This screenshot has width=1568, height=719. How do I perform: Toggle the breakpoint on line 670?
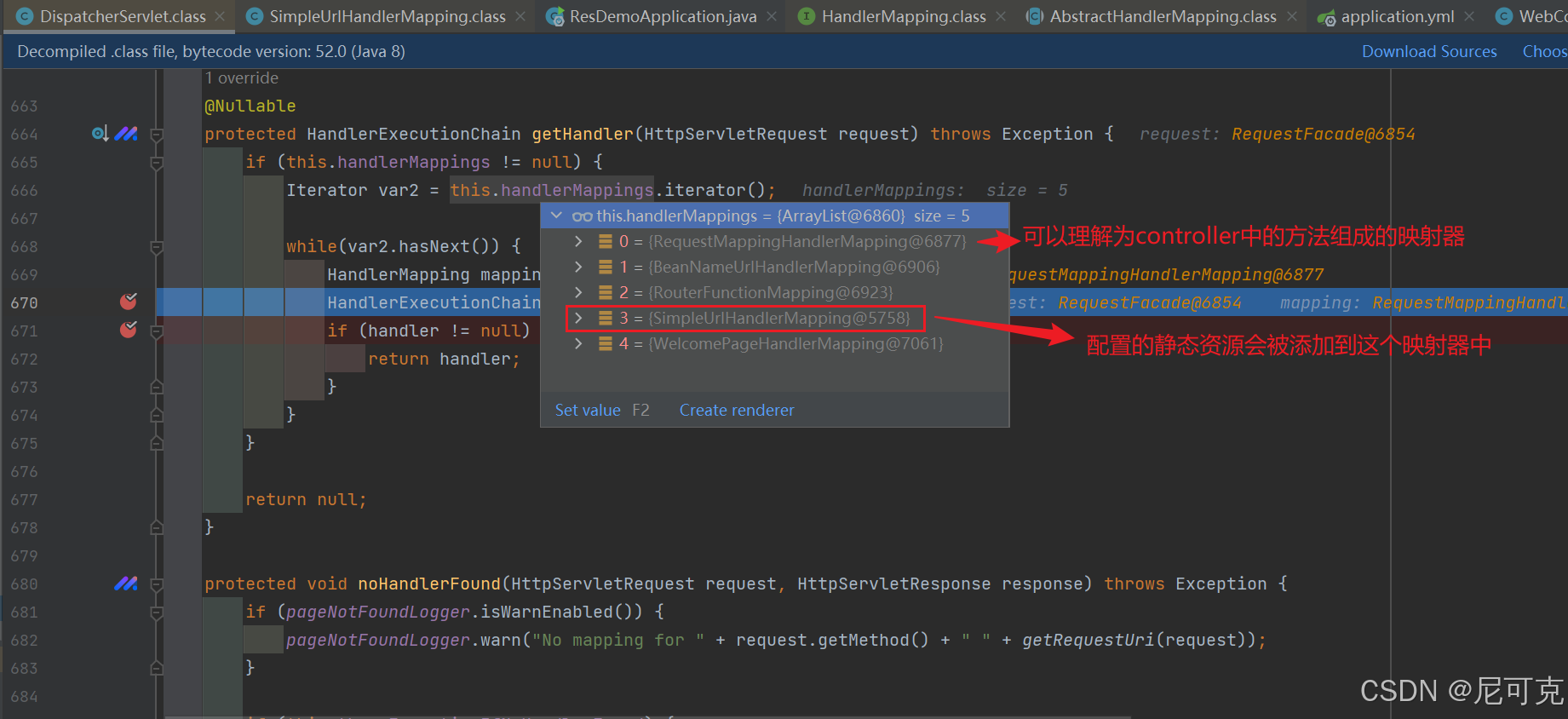[129, 302]
